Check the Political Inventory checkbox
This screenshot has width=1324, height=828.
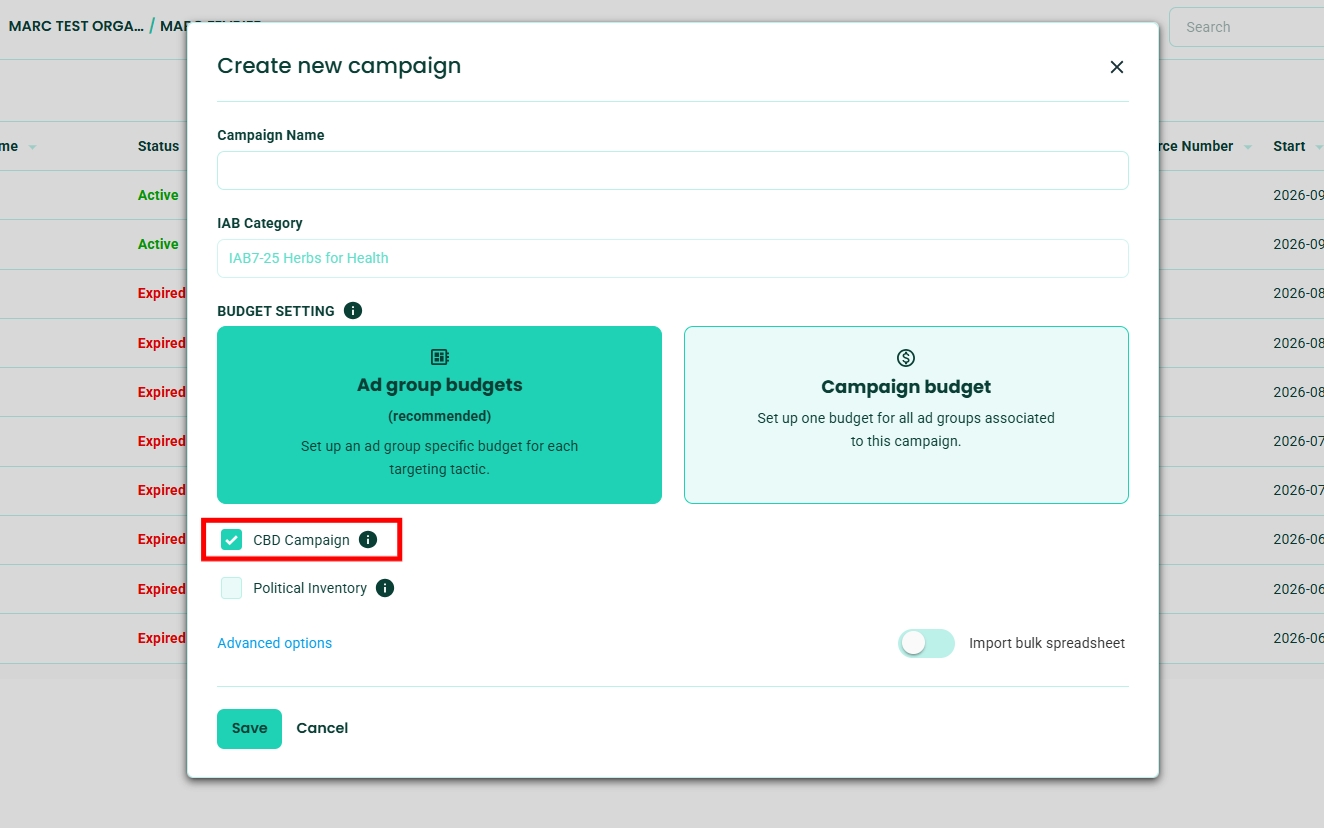(x=232, y=588)
